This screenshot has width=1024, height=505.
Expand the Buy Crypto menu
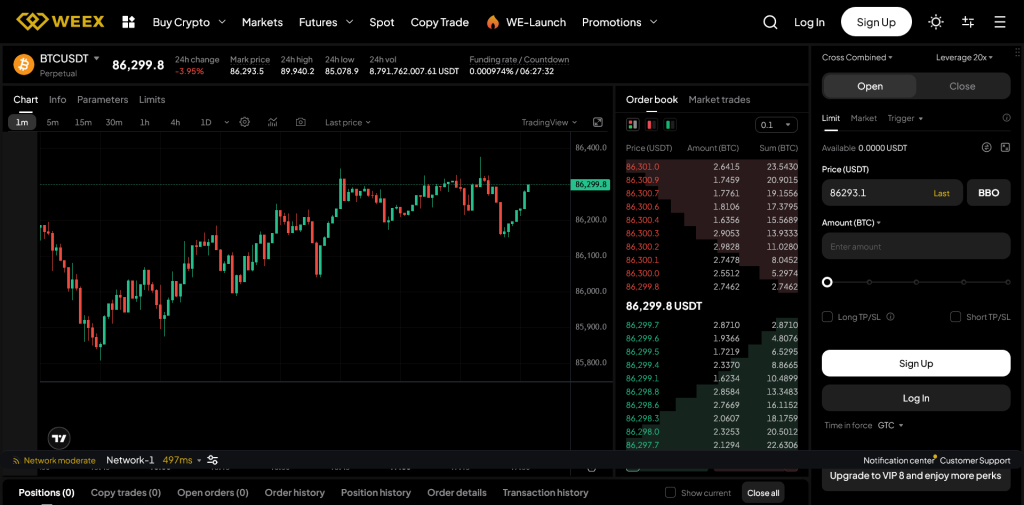[x=189, y=22]
